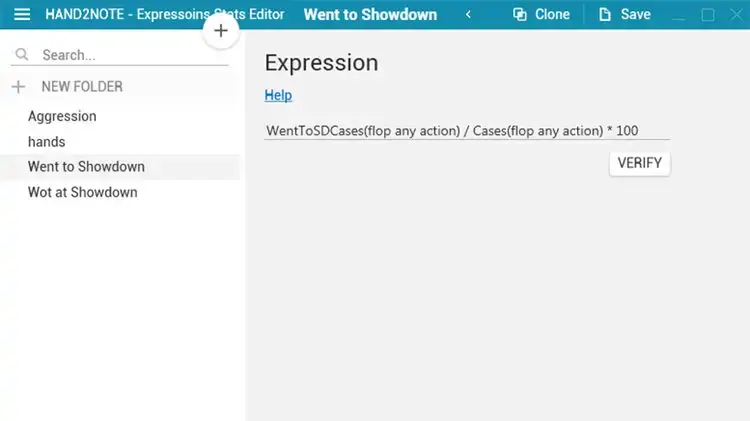
Task: Click the plus icon beside NEW FOLDER
Action: [18, 87]
